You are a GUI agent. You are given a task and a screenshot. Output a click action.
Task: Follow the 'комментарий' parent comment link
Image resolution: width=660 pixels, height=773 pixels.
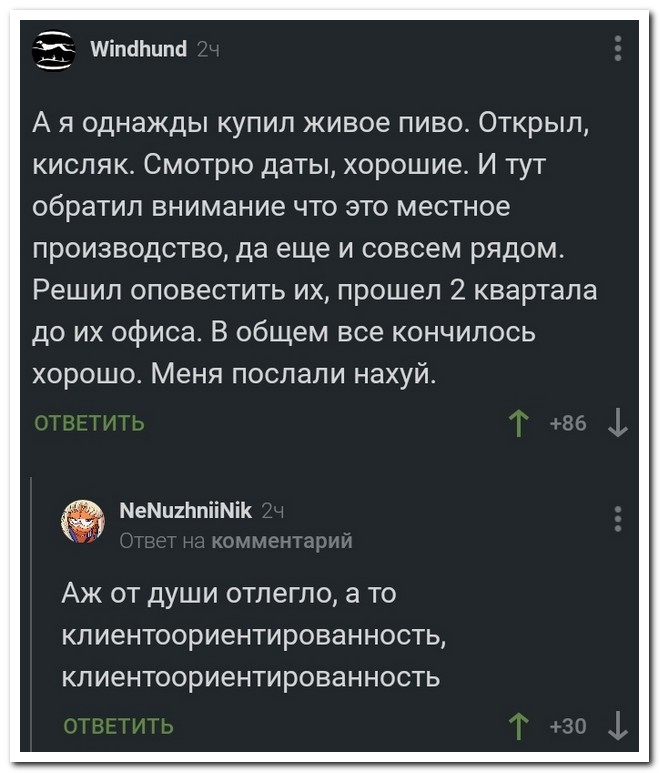pos(281,541)
